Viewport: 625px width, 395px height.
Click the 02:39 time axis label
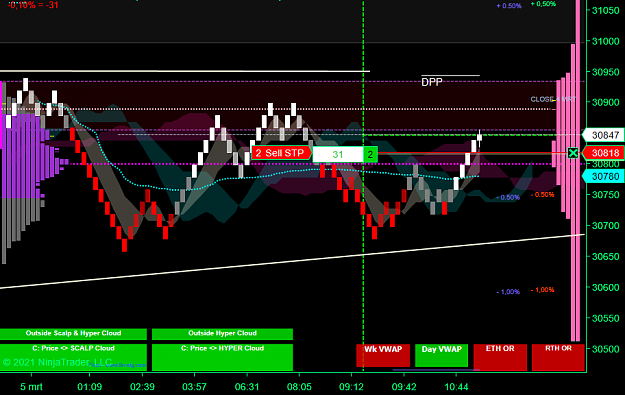point(142,387)
